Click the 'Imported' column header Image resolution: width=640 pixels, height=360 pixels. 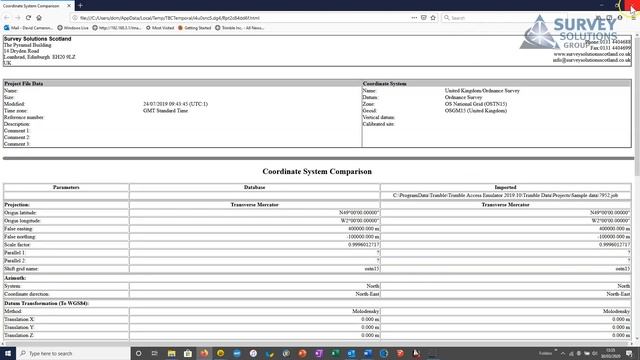pyautogui.click(x=505, y=187)
